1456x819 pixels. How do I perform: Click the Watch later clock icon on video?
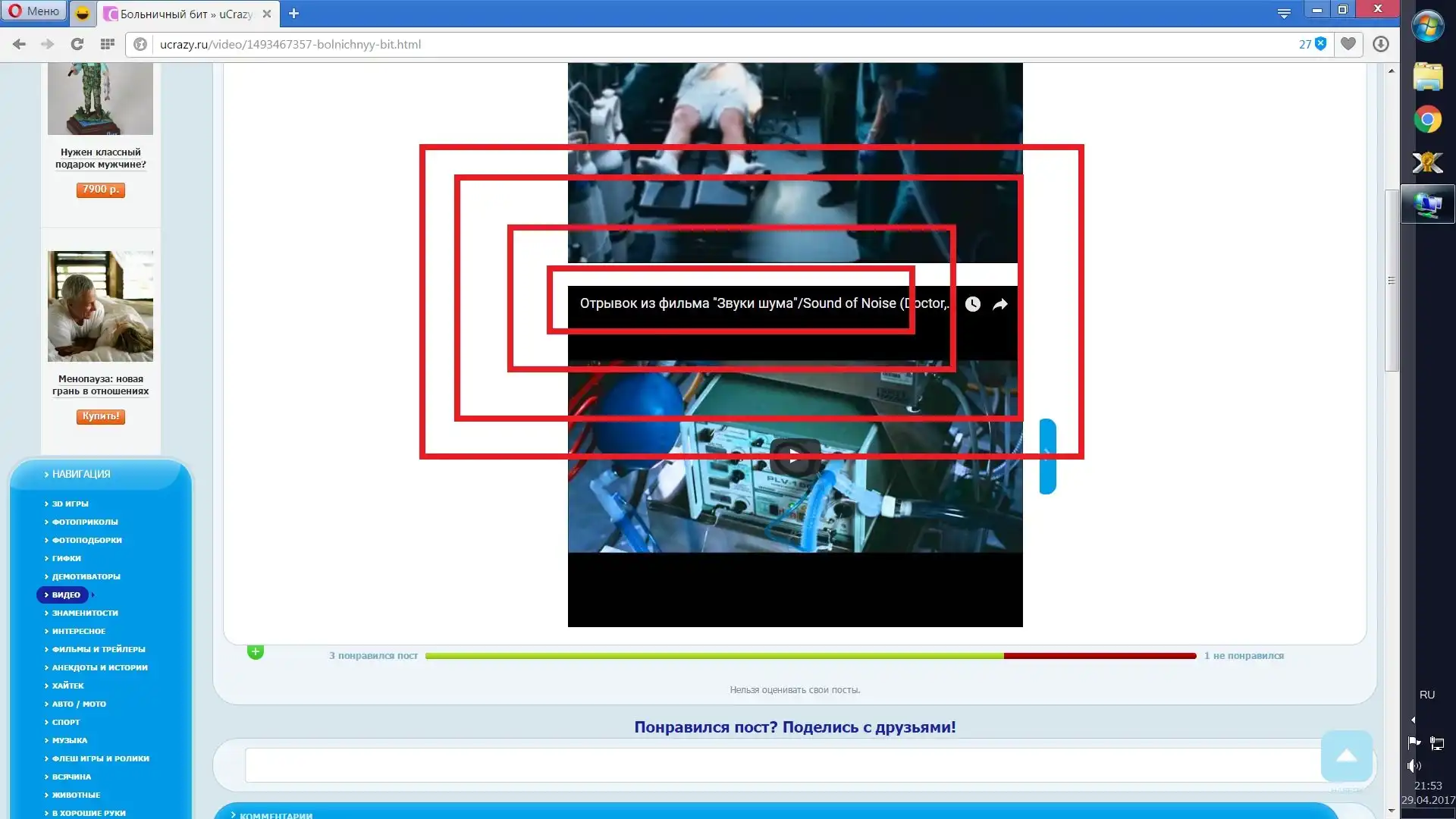972,304
